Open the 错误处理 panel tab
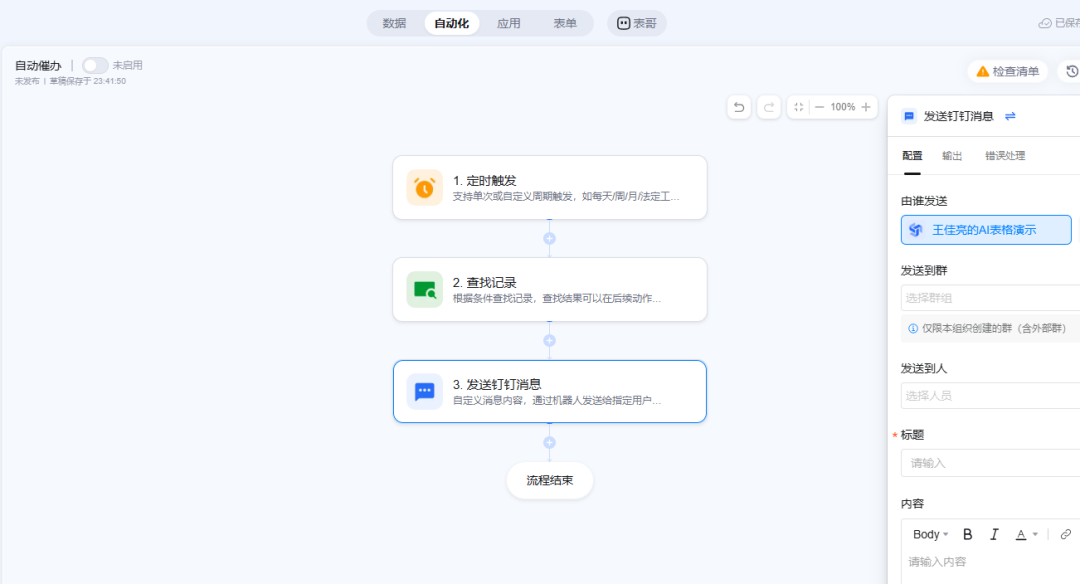The height and width of the screenshot is (584, 1080). click(x=1005, y=156)
